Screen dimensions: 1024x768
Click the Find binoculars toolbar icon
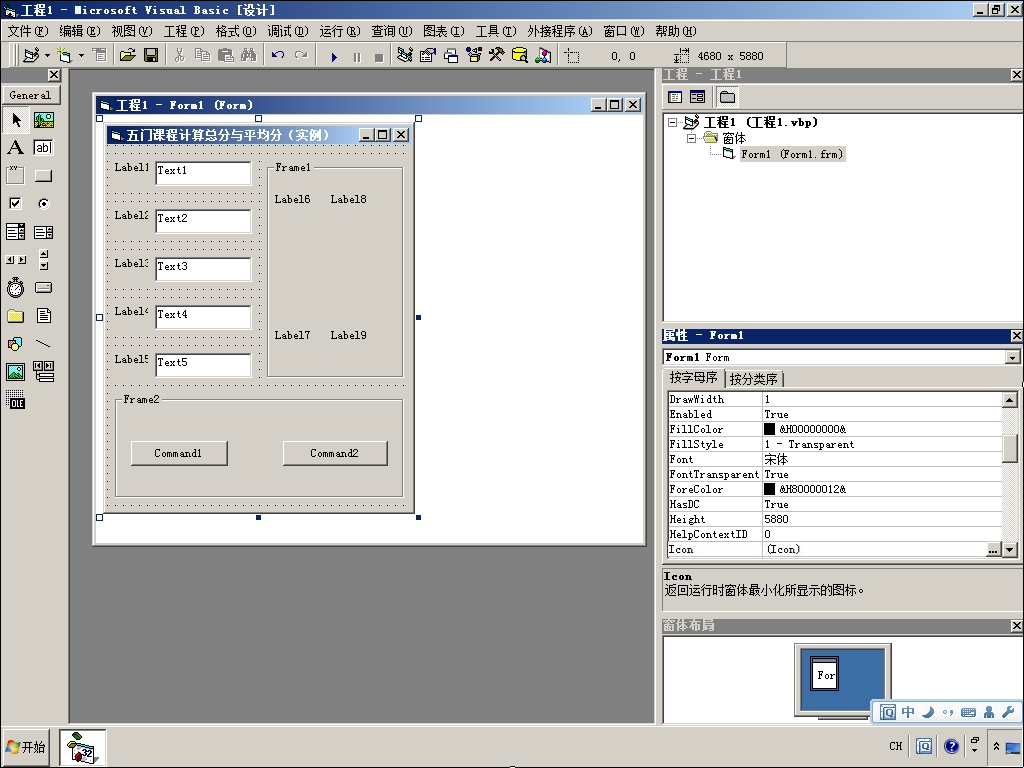click(x=248, y=56)
